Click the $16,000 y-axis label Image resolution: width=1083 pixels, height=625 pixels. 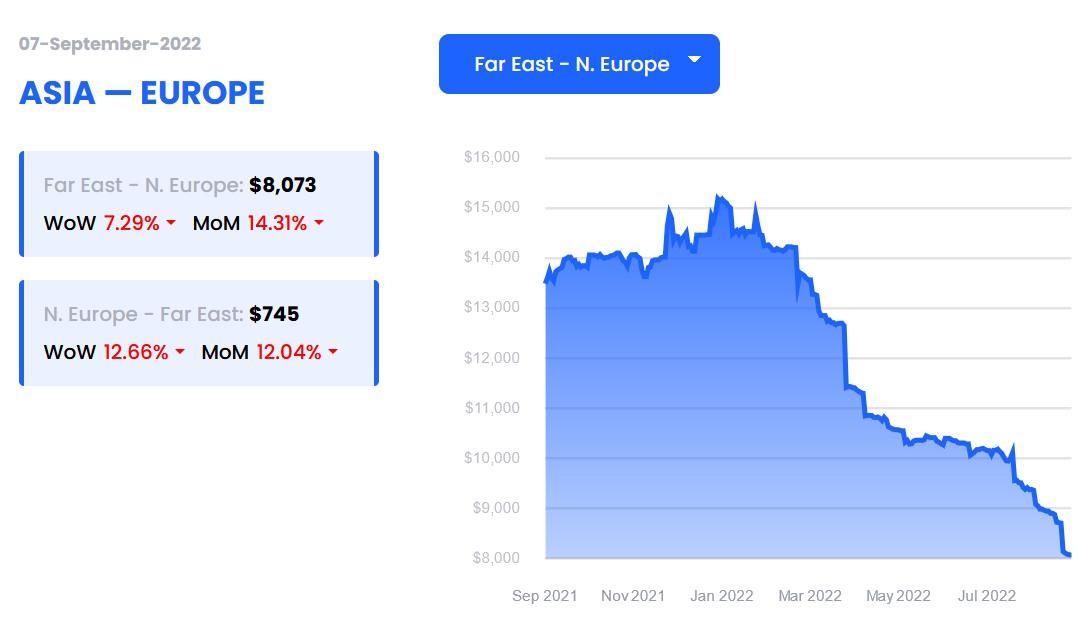pos(492,157)
